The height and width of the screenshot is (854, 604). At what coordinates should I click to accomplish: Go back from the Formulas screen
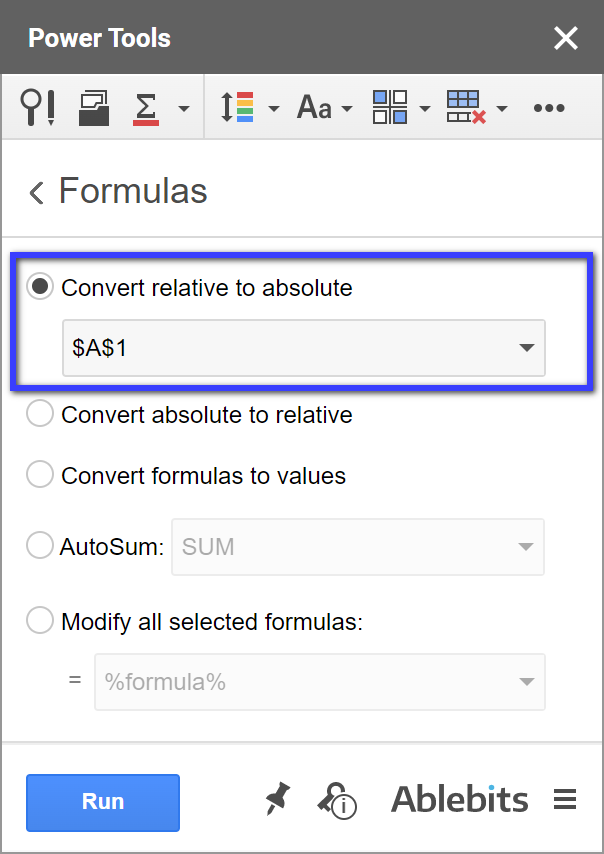pyautogui.click(x=36, y=191)
